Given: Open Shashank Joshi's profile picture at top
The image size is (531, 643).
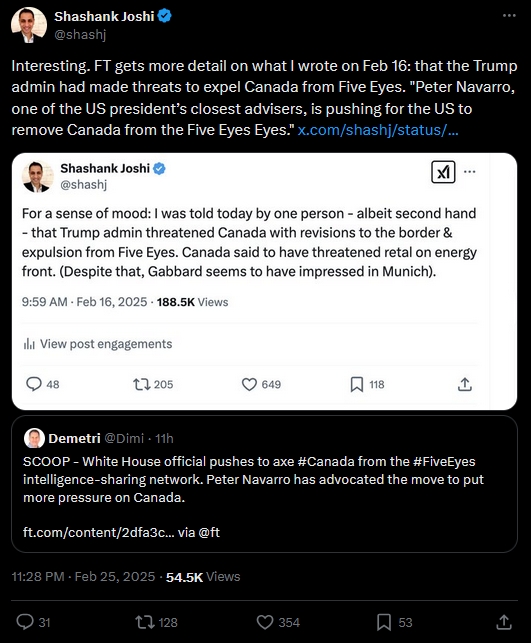Looking at the screenshot, I should pyautogui.click(x=29, y=25).
